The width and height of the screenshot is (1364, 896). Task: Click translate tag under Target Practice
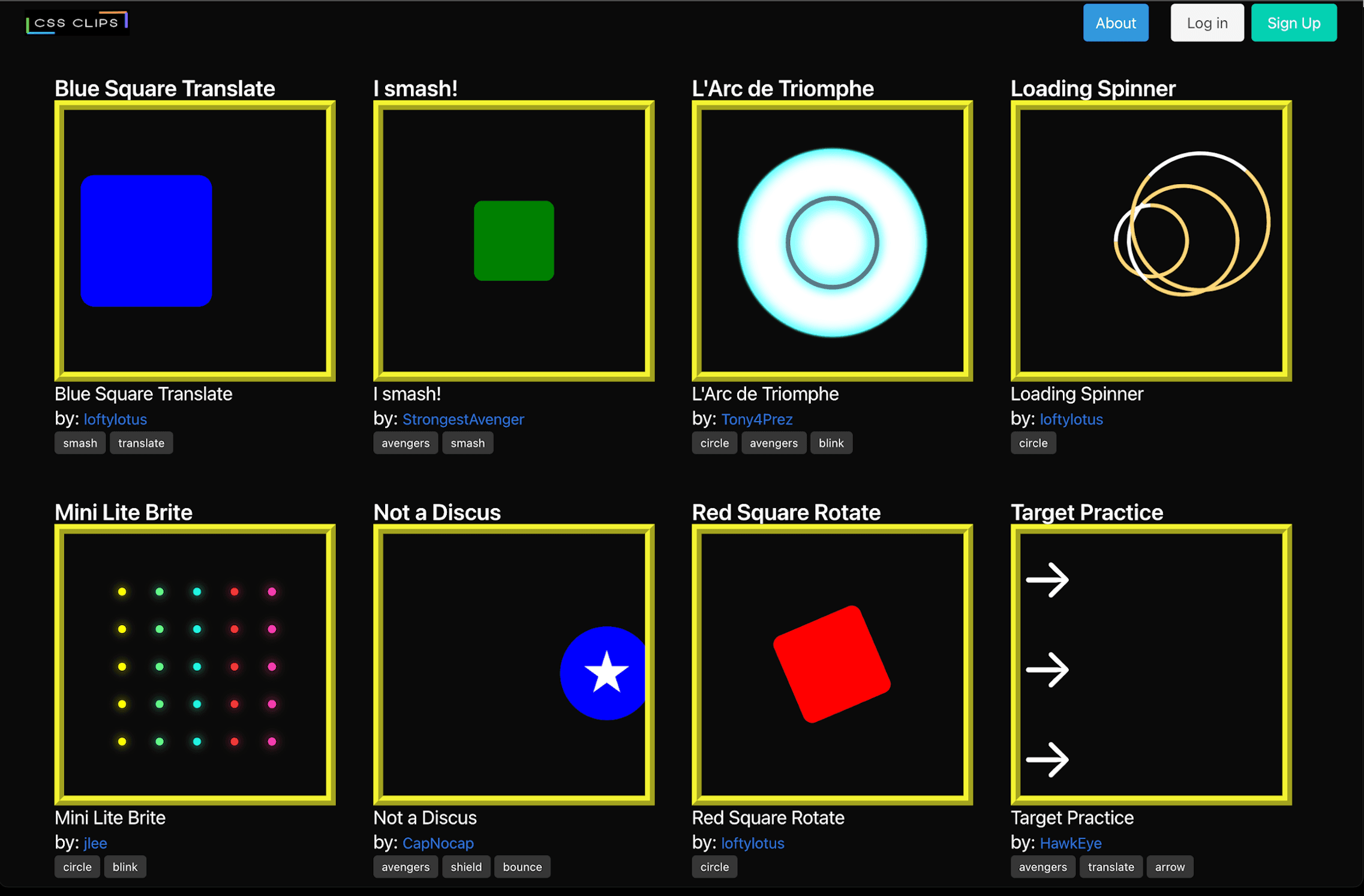pos(1111,867)
